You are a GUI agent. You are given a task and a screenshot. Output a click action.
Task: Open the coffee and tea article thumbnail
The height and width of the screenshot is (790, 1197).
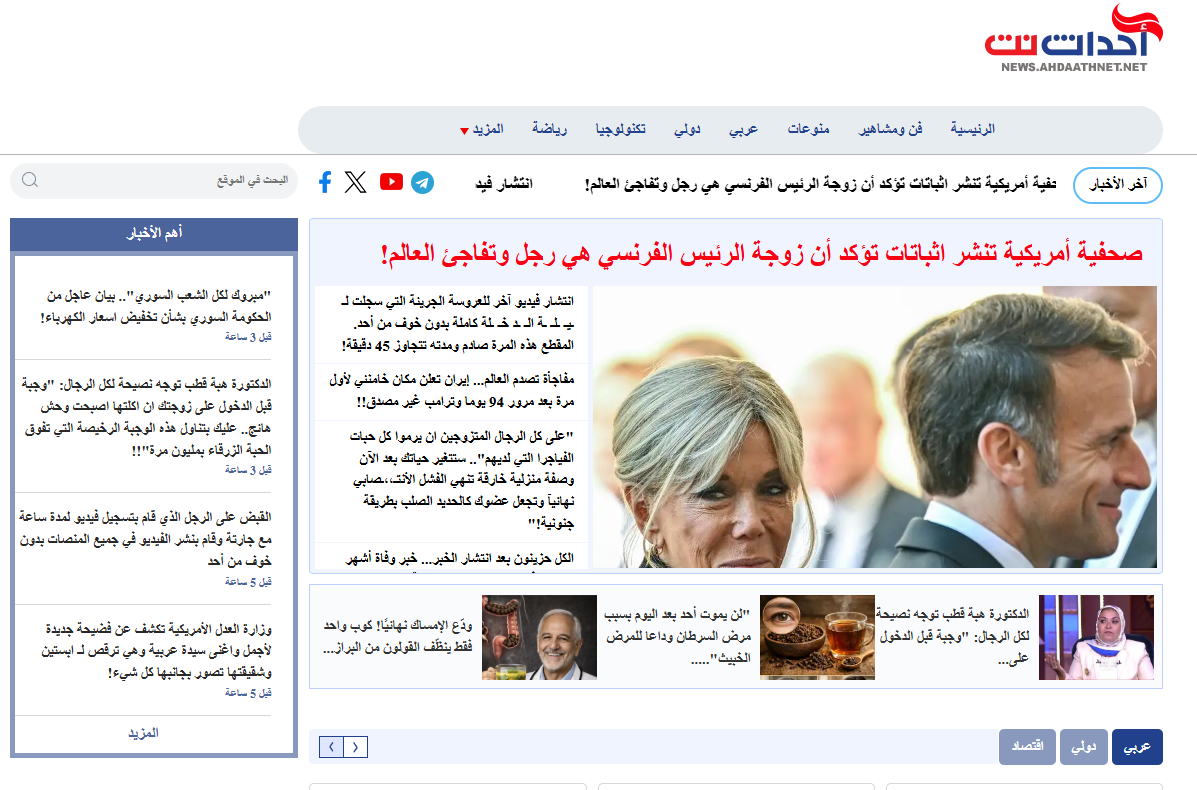pos(818,637)
